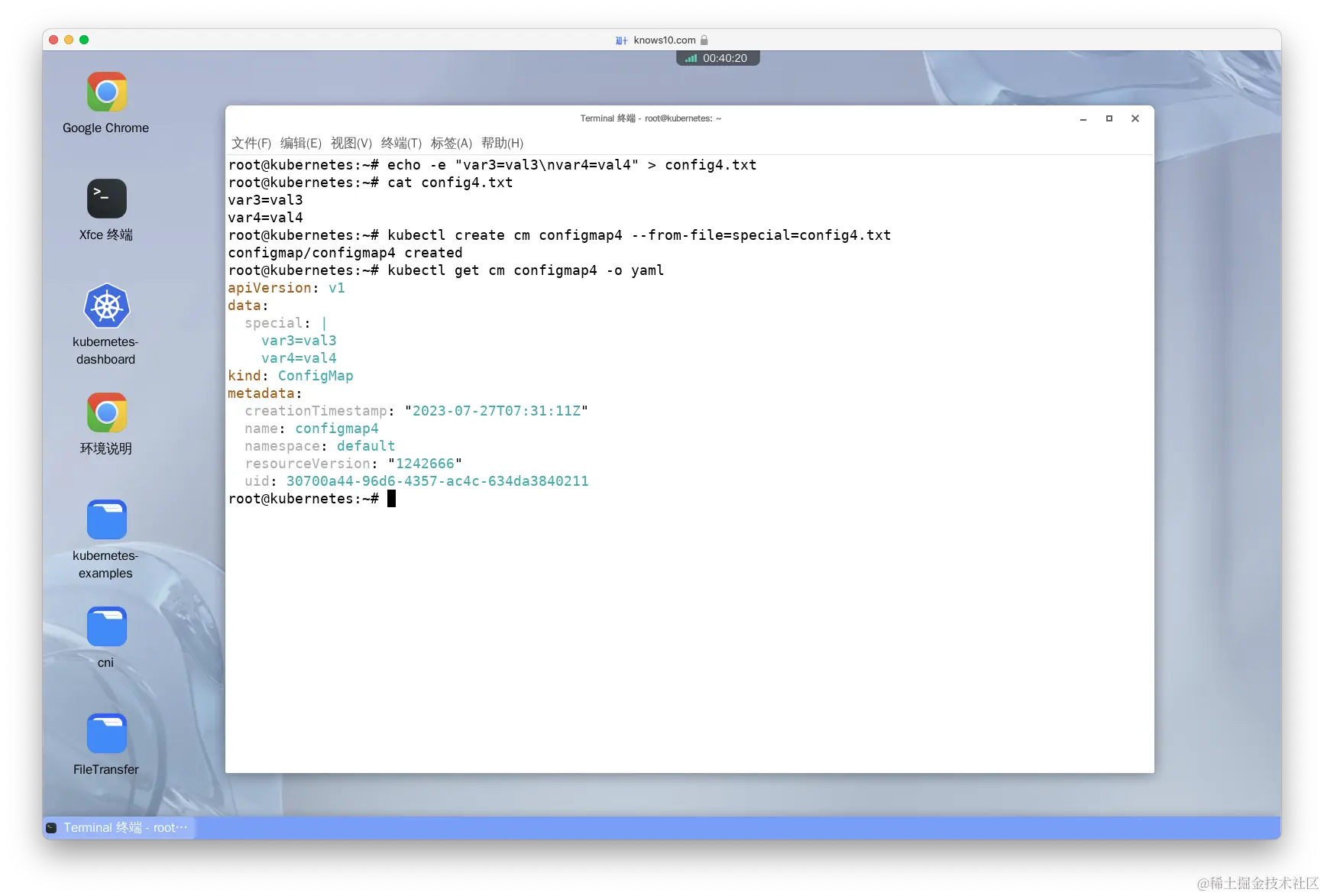Open Google Chrome from the desktop
Viewport: 1324px width, 896px height.
tap(105, 92)
